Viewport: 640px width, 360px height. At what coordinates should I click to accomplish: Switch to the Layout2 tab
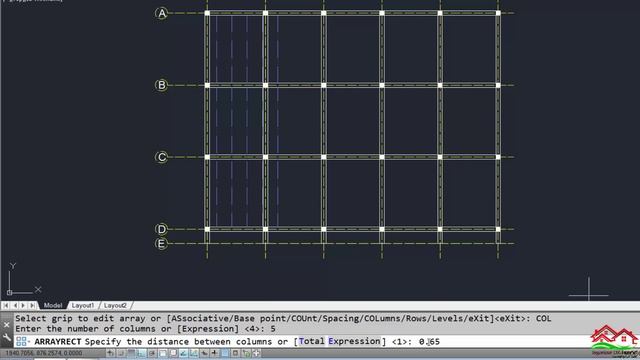(115, 305)
